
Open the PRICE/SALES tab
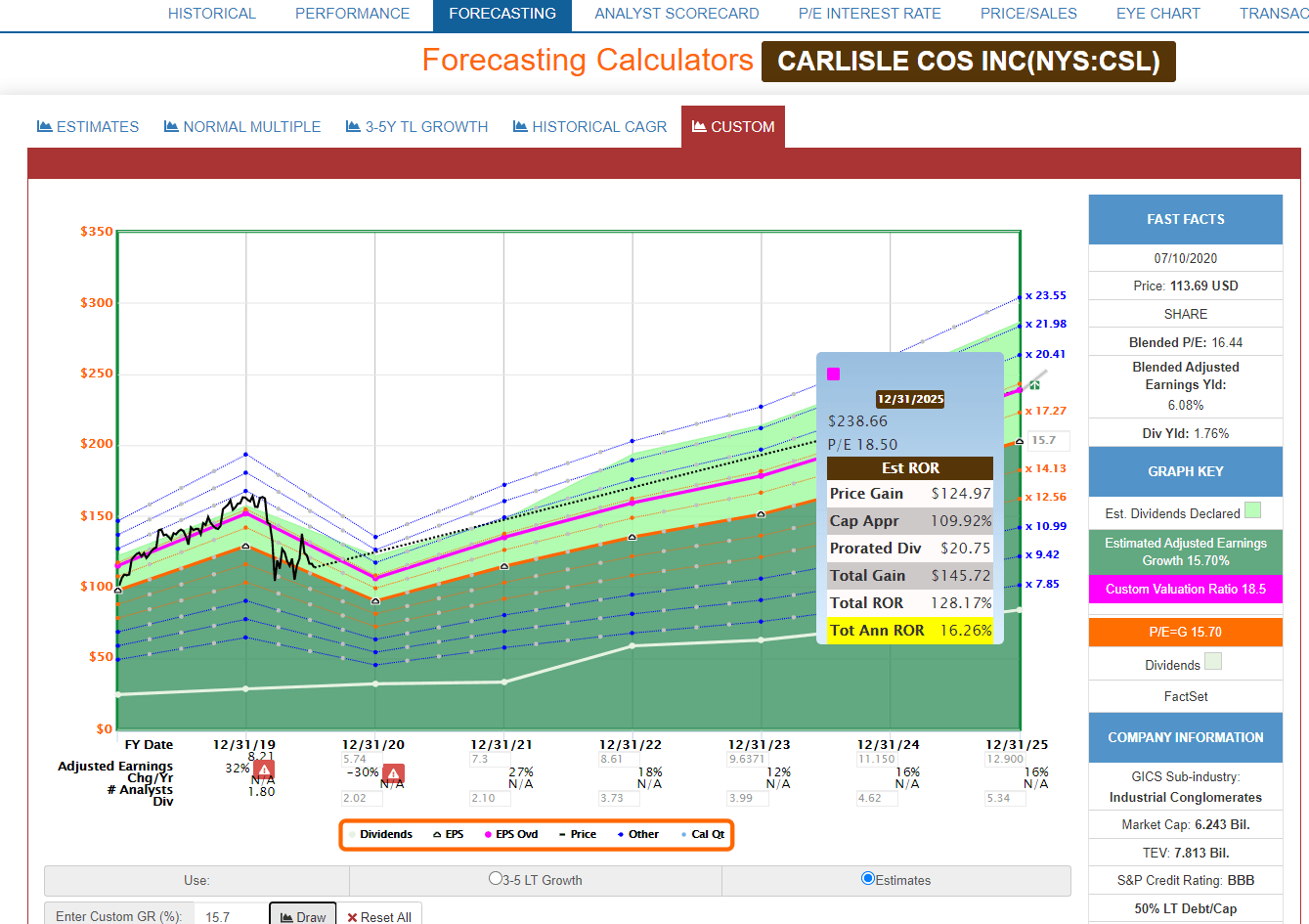pos(1028,14)
